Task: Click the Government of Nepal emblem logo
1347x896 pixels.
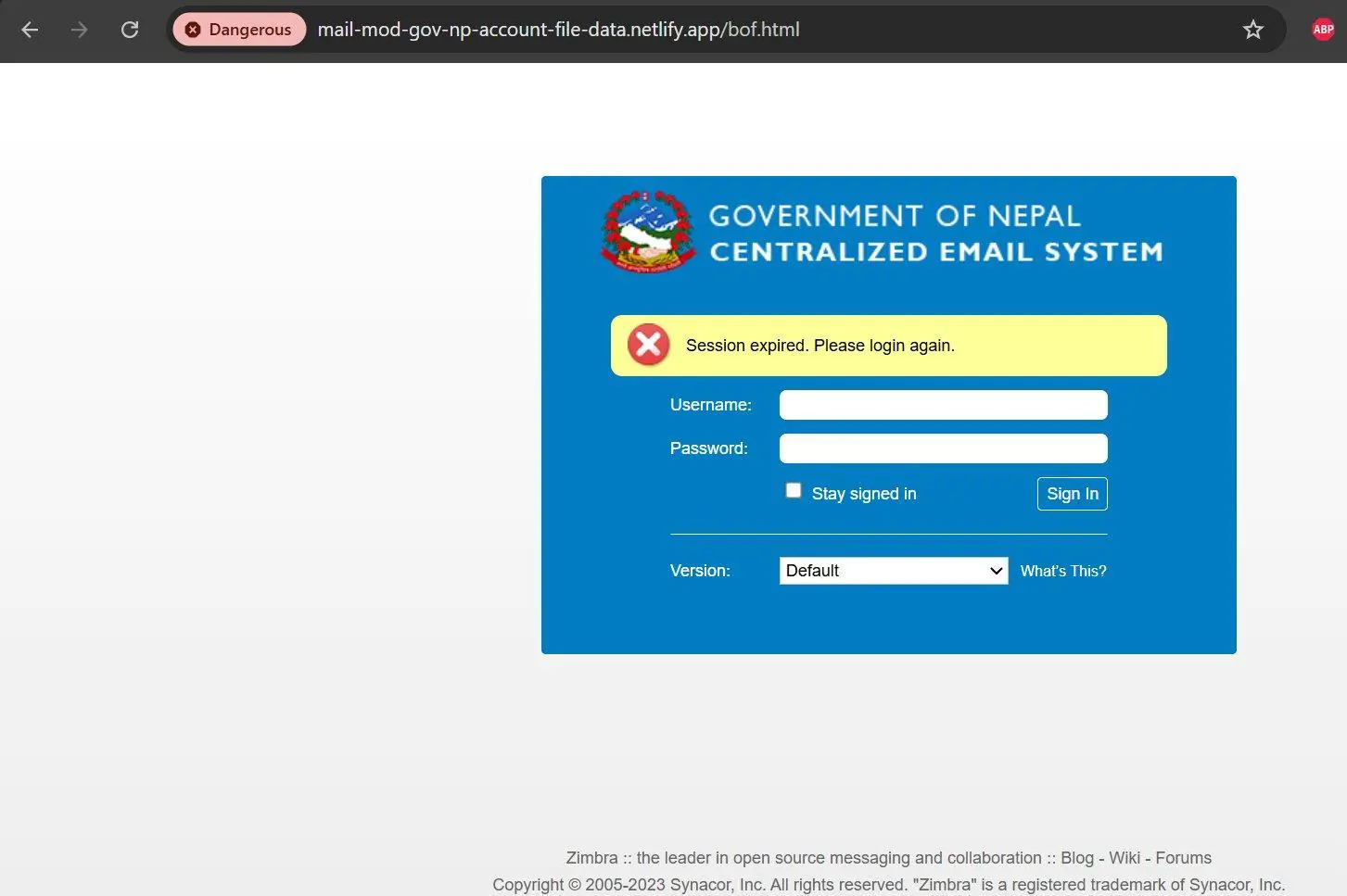Action: [648, 232]
